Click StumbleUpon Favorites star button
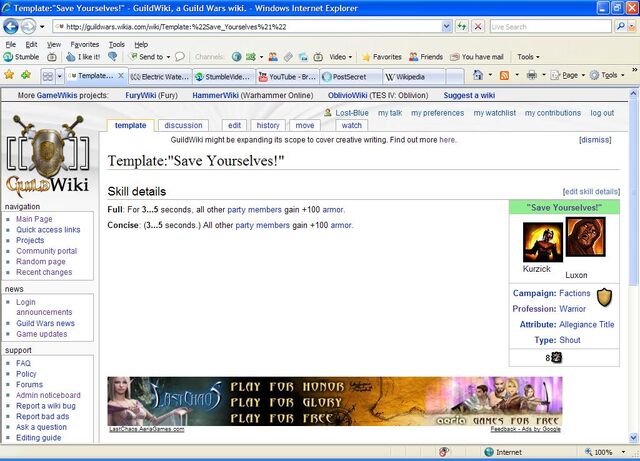The image size is (640, 461). [382, 57]
